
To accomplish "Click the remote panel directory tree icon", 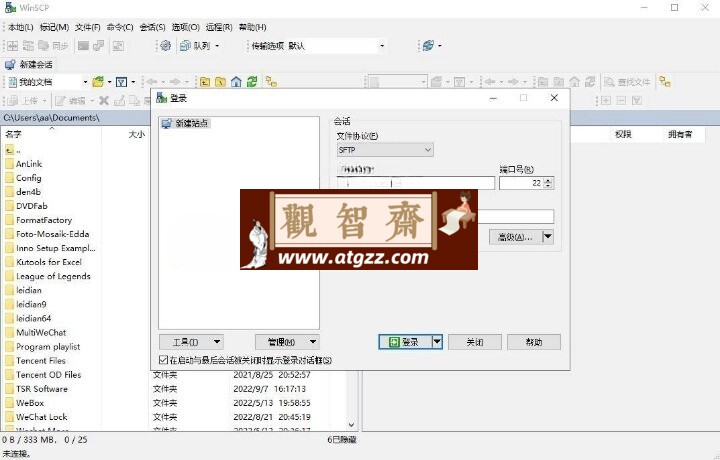I will [x=664, y=82].
